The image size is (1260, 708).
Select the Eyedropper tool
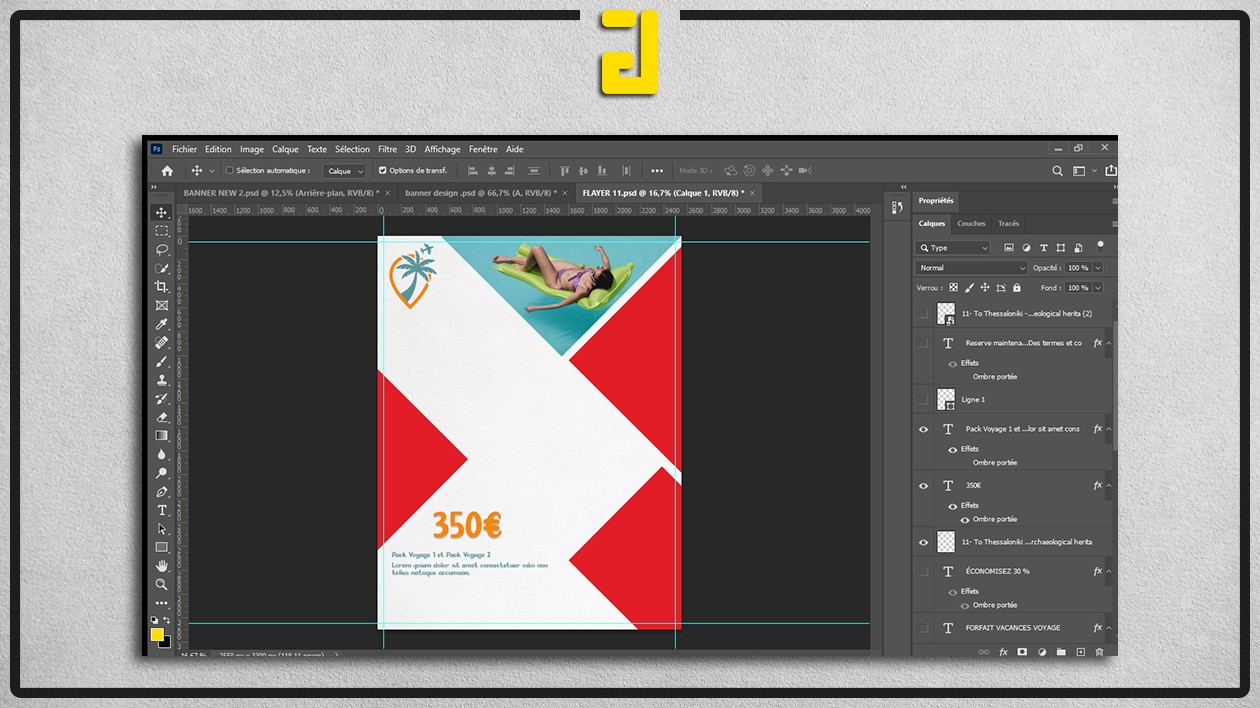pyautogui.click(x=161, y=324)
